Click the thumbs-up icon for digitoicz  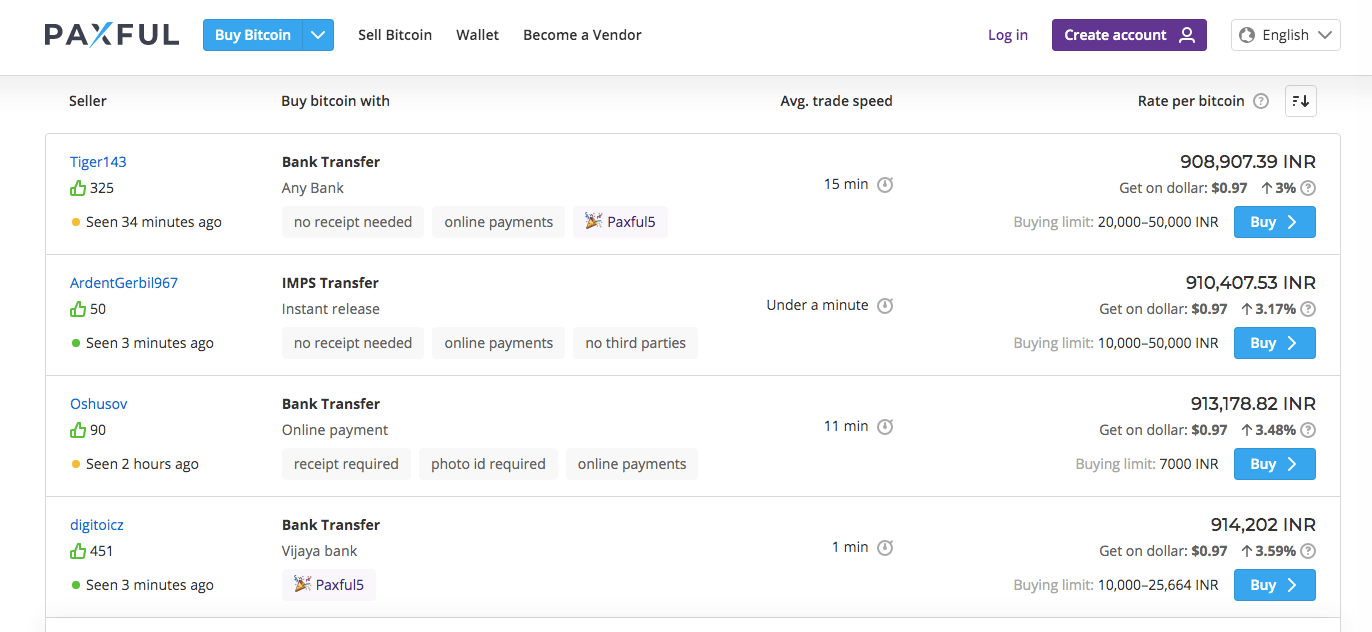[78, 551]
